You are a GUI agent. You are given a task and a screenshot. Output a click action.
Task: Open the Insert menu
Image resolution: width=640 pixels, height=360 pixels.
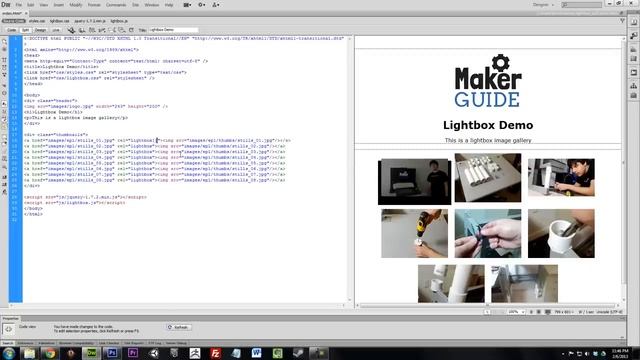[58, 5]
